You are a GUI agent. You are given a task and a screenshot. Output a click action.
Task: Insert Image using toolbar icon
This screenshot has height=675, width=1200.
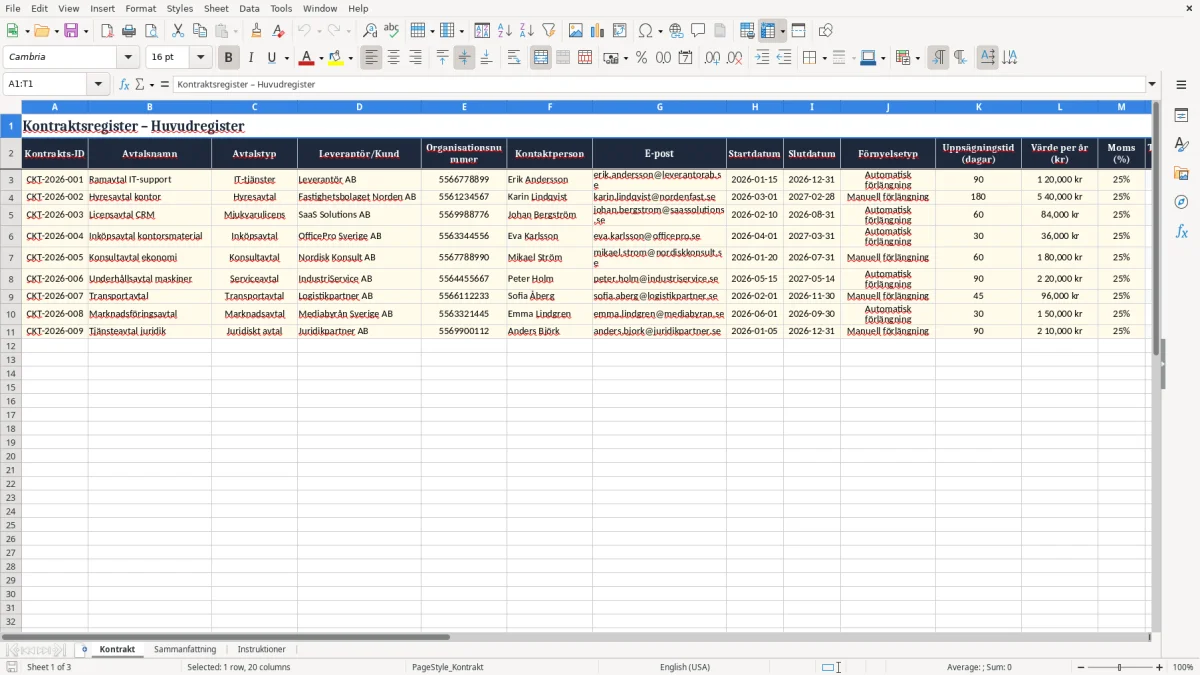pyautogui.click(x=576, y=31)
